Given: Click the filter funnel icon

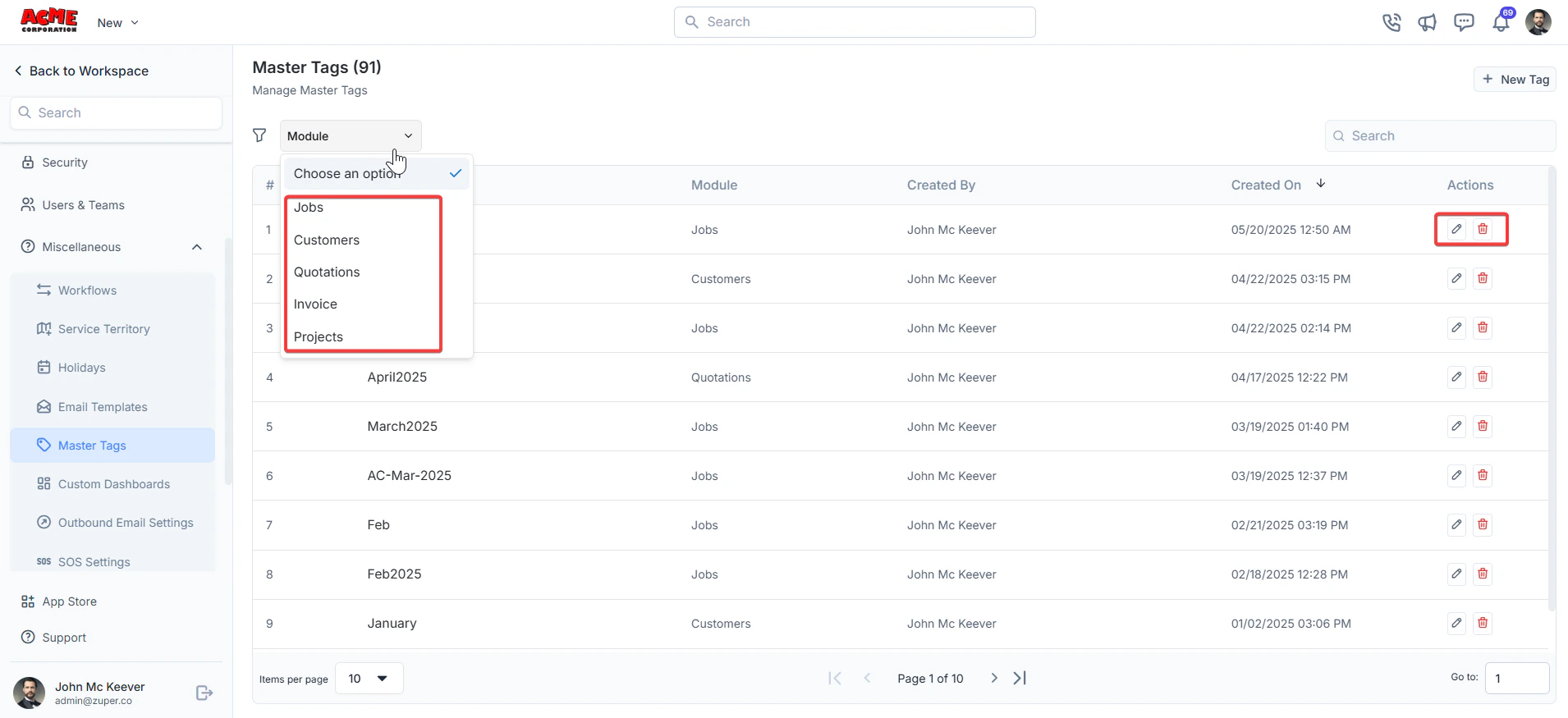Looking at the screenshot, I should 259,135.
